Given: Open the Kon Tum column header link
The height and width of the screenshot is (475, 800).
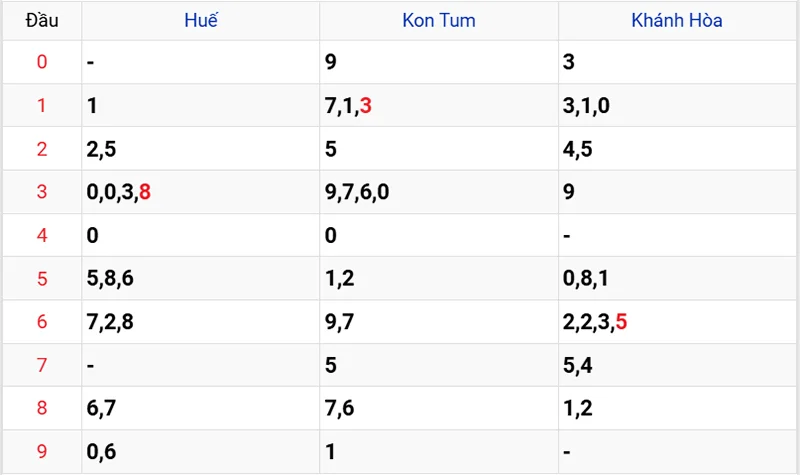Looking at the screenshot, I should click(x=439, y=20).
